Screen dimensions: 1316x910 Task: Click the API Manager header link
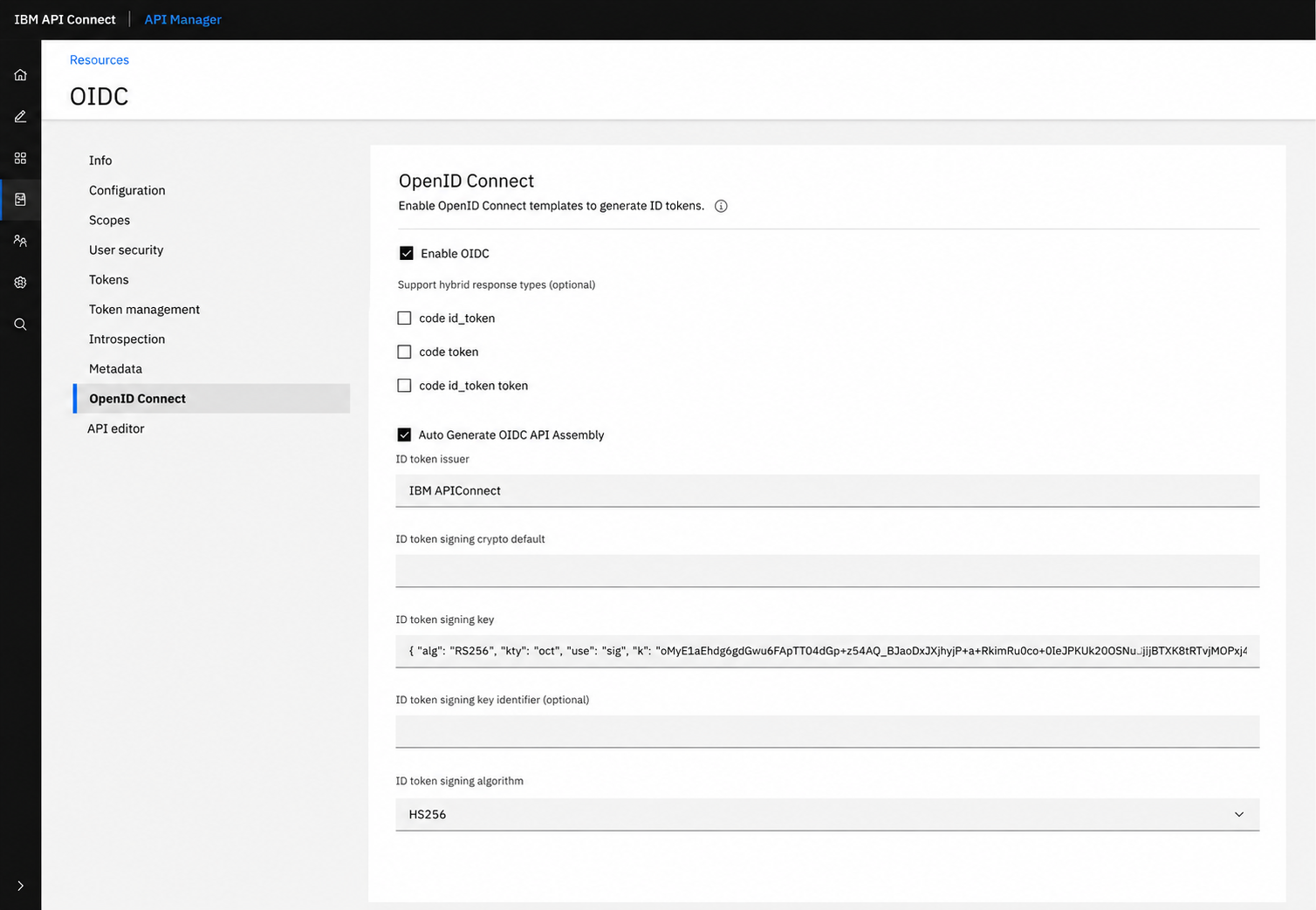183,19
